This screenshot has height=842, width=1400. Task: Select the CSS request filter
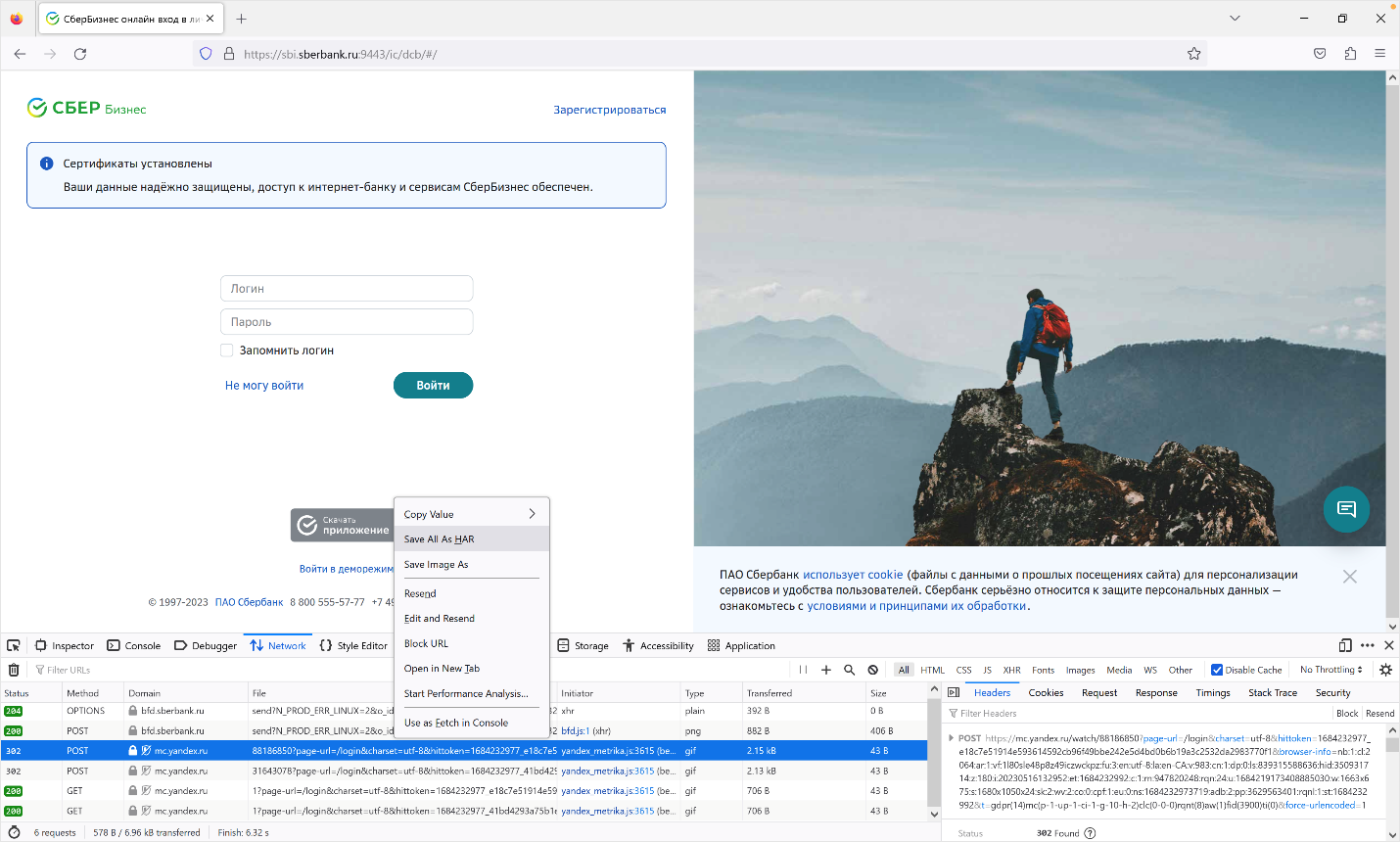964,670
